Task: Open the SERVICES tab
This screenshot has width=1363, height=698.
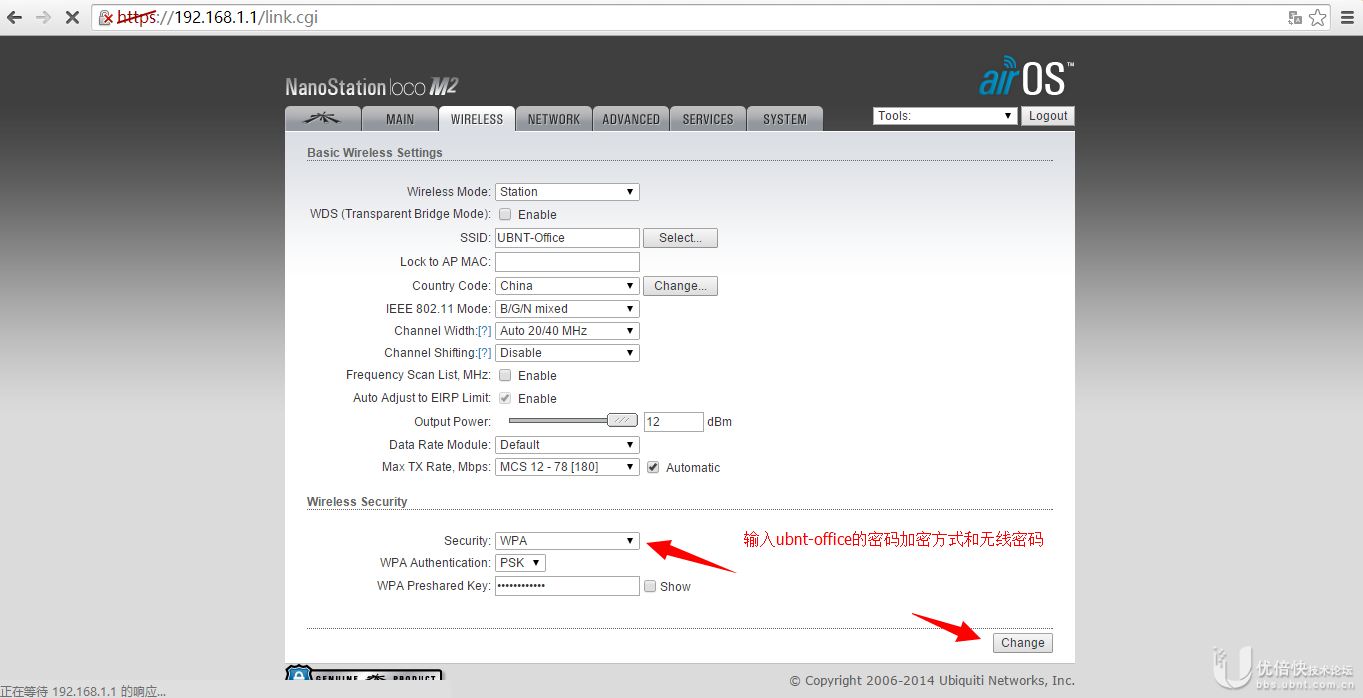Action: 708,118
